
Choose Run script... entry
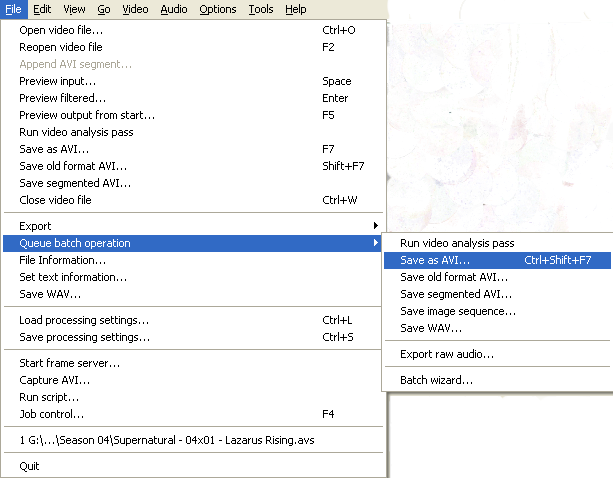(192, 397)
